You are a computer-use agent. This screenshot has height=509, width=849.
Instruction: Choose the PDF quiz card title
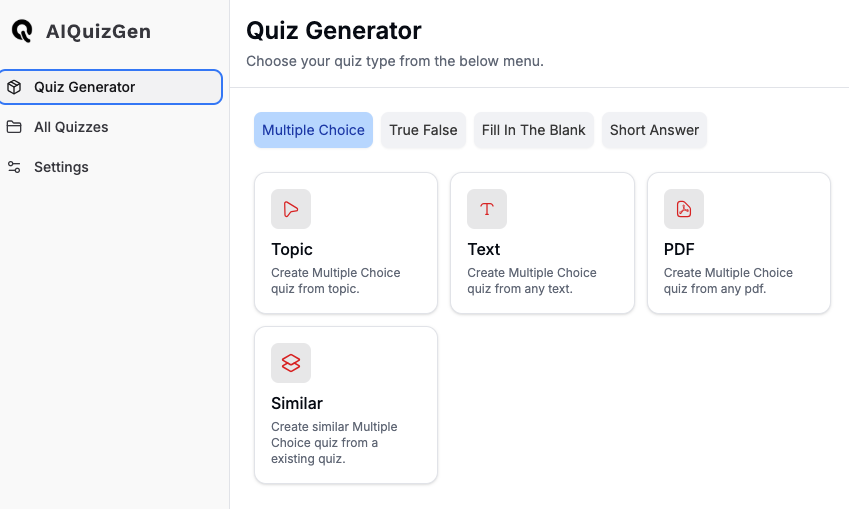679,249
